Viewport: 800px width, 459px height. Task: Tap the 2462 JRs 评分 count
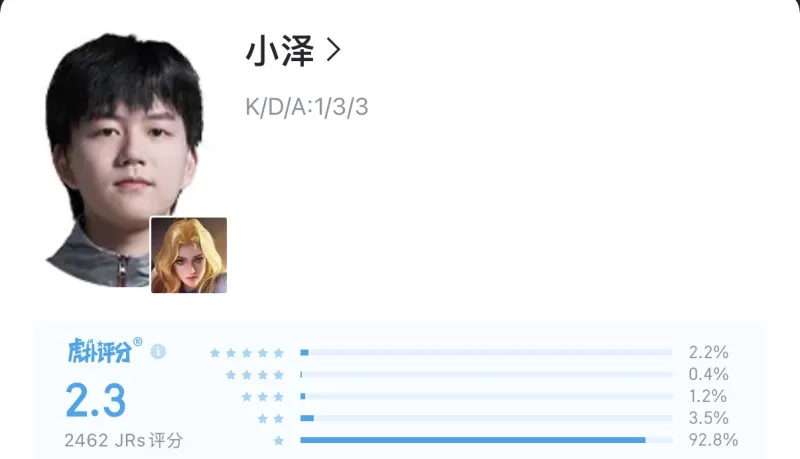coord(123,440)
